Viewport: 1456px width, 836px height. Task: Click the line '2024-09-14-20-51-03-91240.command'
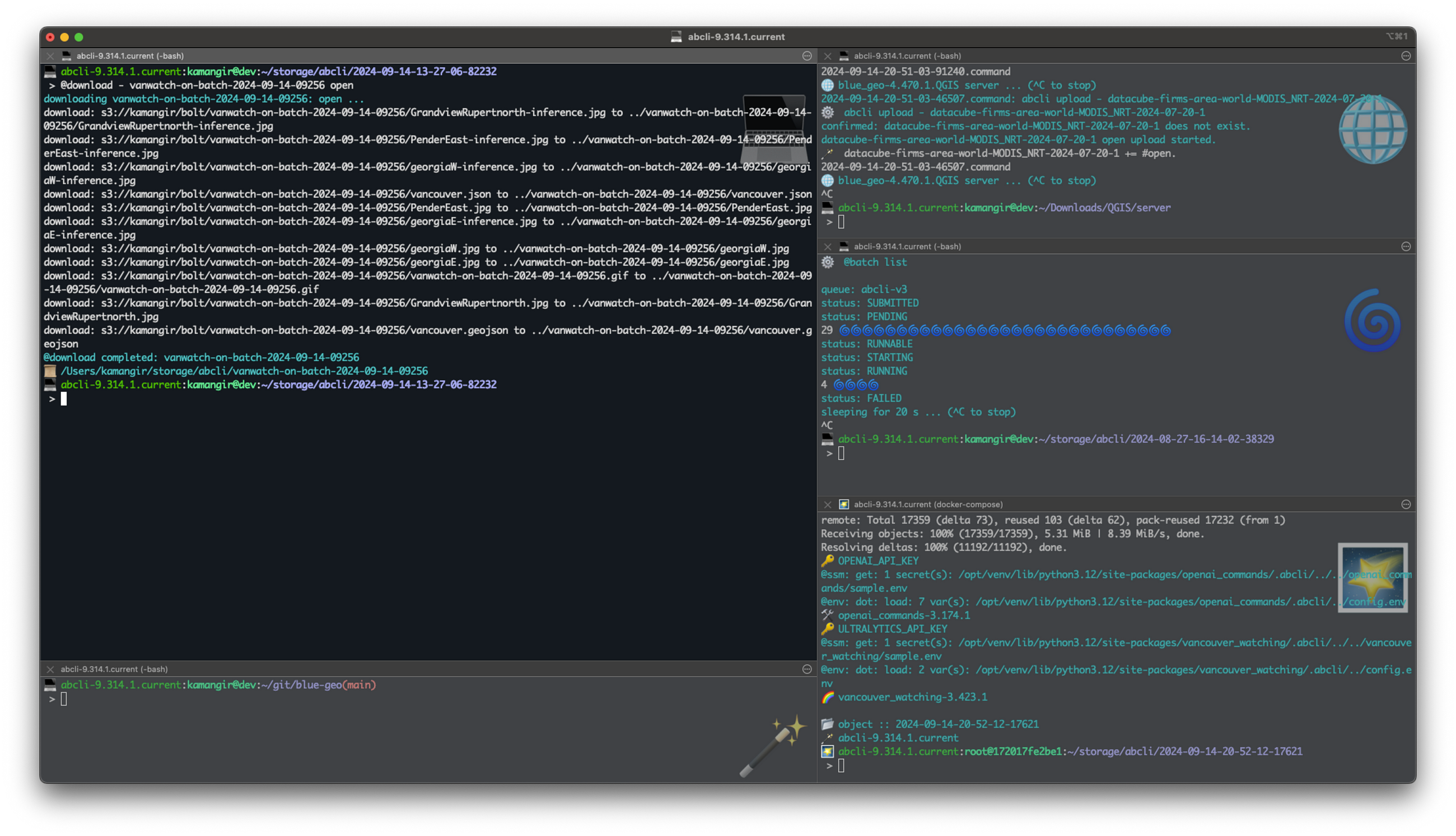pyautogui.click(x=915, y=71)
